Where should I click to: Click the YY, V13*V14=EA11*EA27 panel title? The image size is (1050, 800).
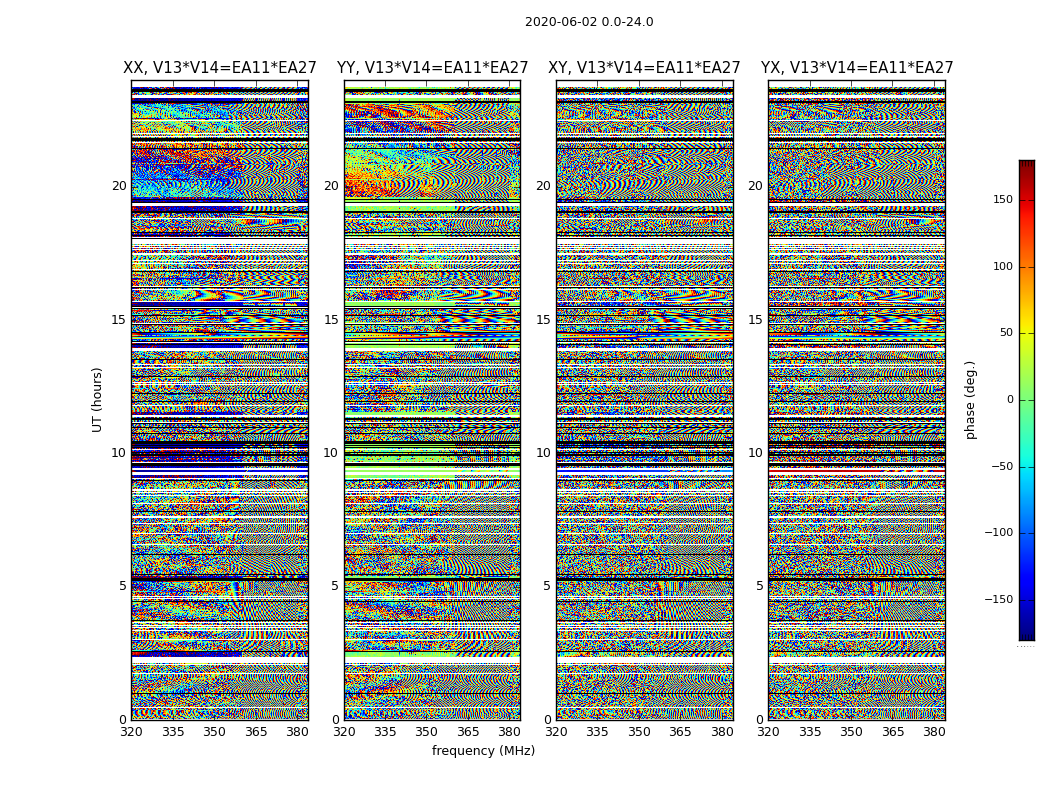(x=433, y=68)
